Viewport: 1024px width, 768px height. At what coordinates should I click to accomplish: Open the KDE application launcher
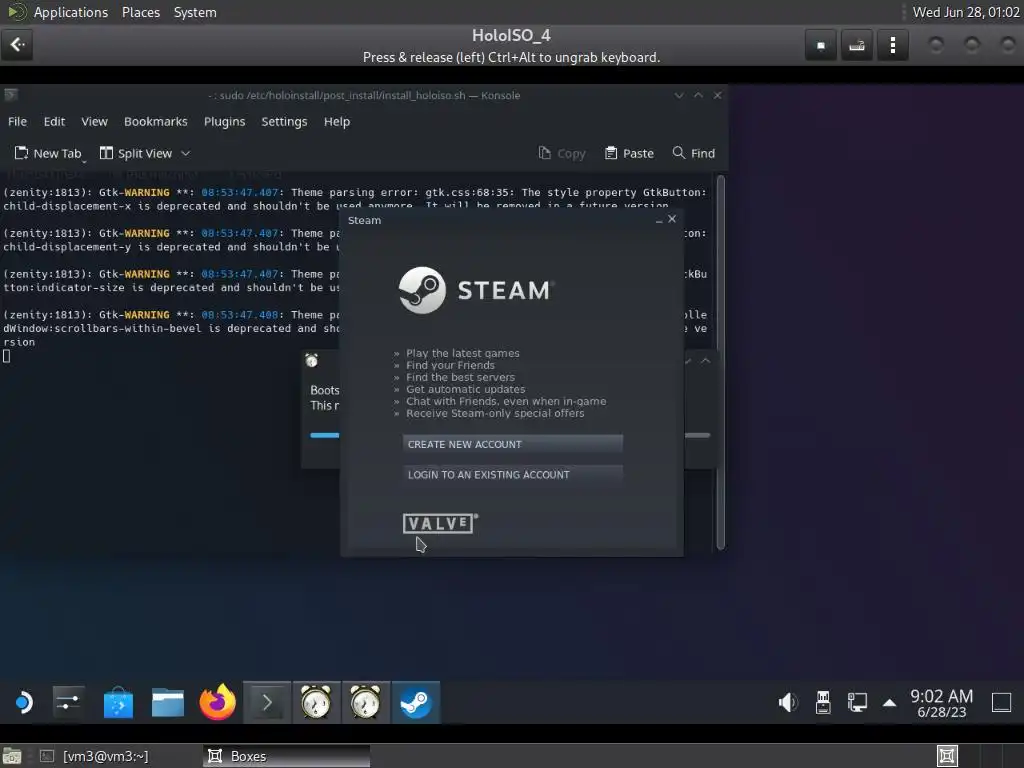[x=24, y=703]
